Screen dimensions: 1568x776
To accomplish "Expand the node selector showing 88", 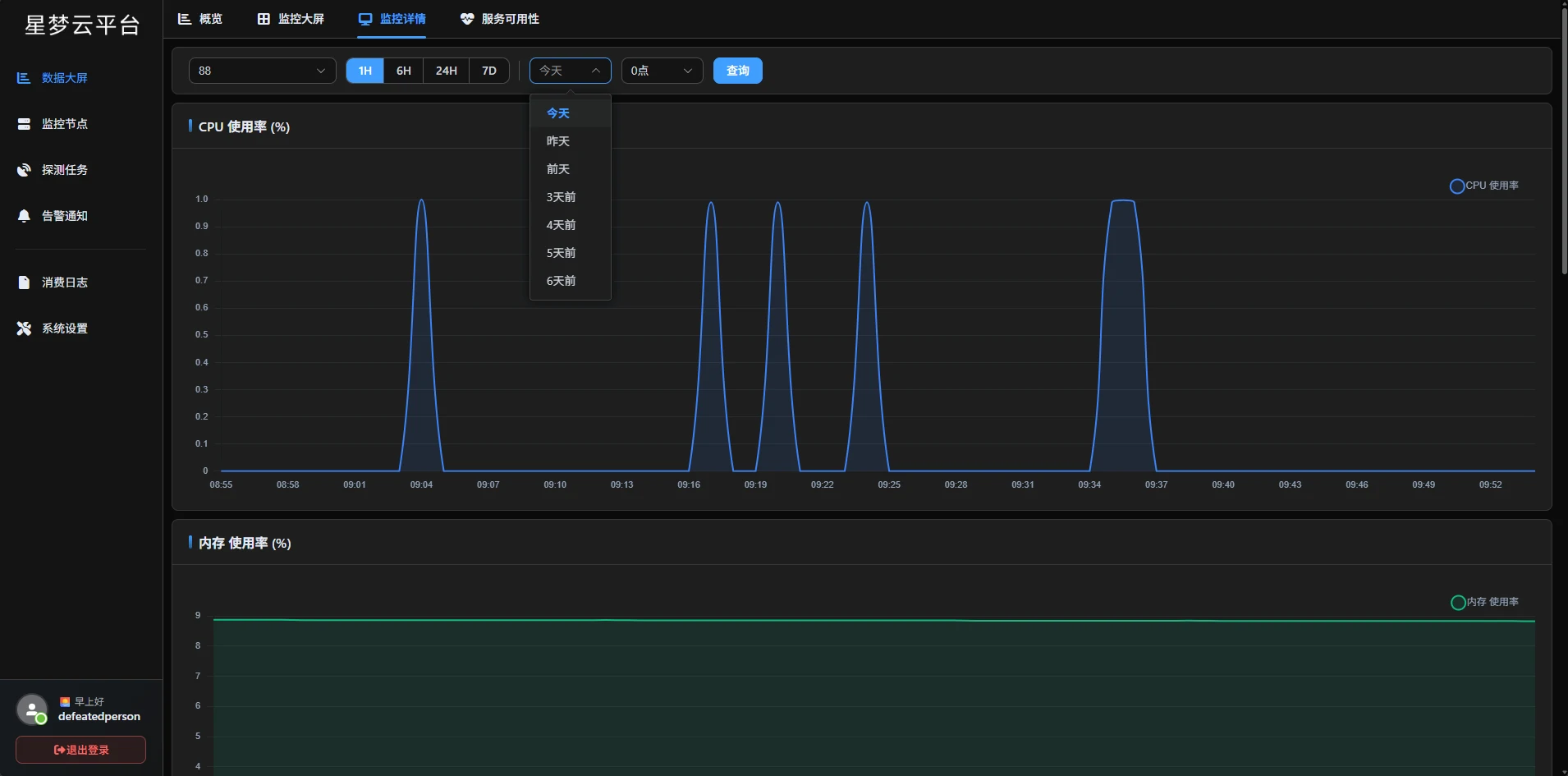I will (x=262, y=71).
